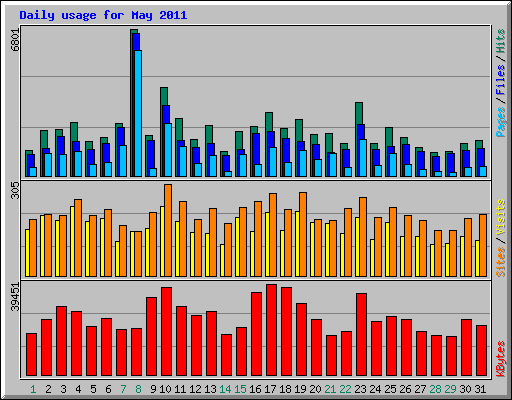Click the 39451 axis maximum label
The image size is (512, 400).
pyautogui.click(x=15, y=297)
